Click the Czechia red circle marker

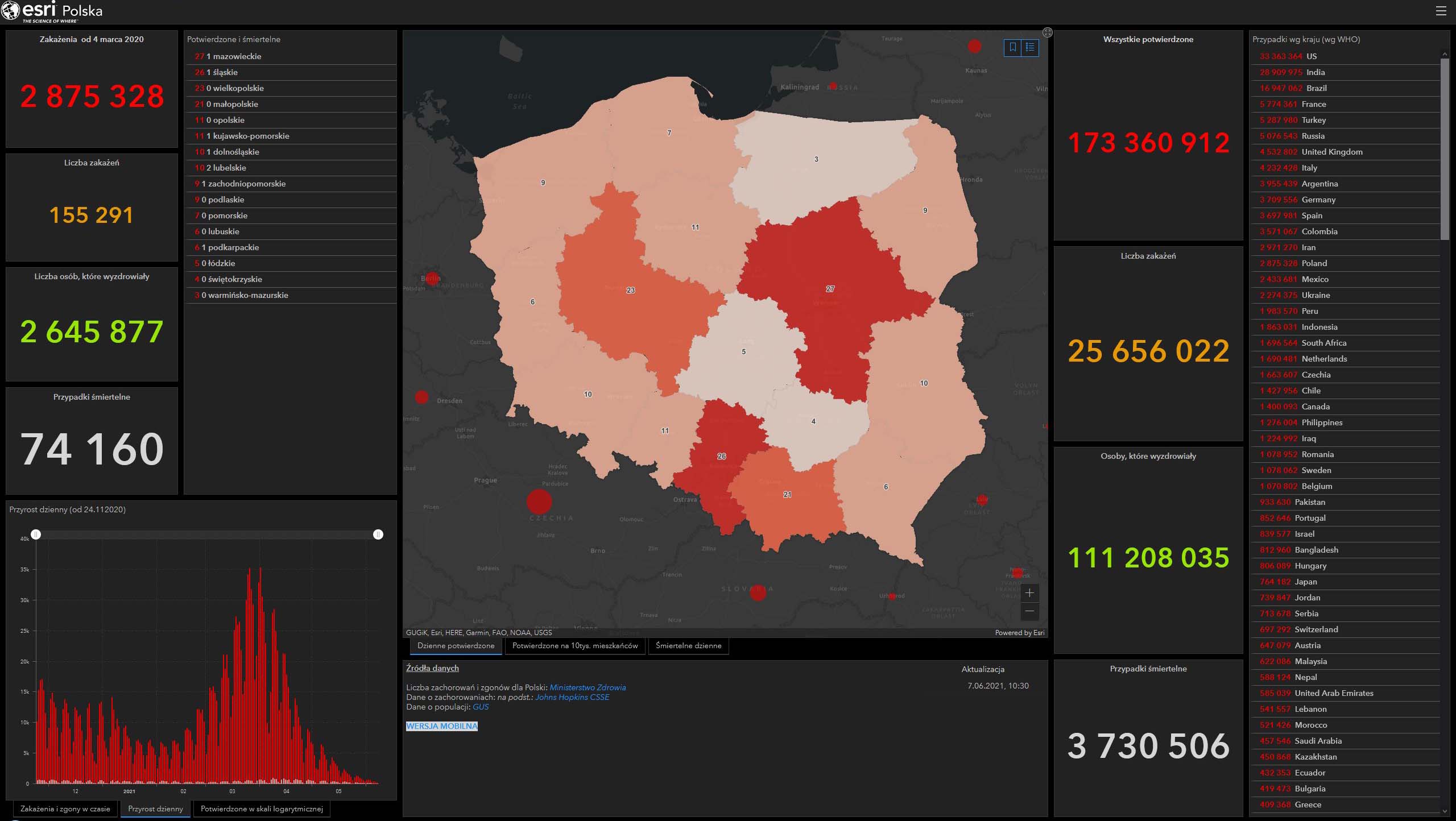click(539, 501)
